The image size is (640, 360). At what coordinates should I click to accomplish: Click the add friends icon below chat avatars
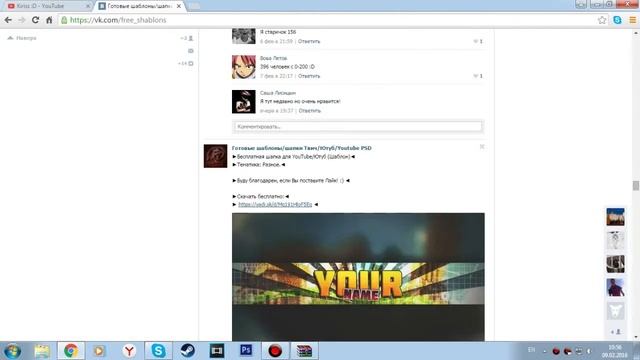616,332
